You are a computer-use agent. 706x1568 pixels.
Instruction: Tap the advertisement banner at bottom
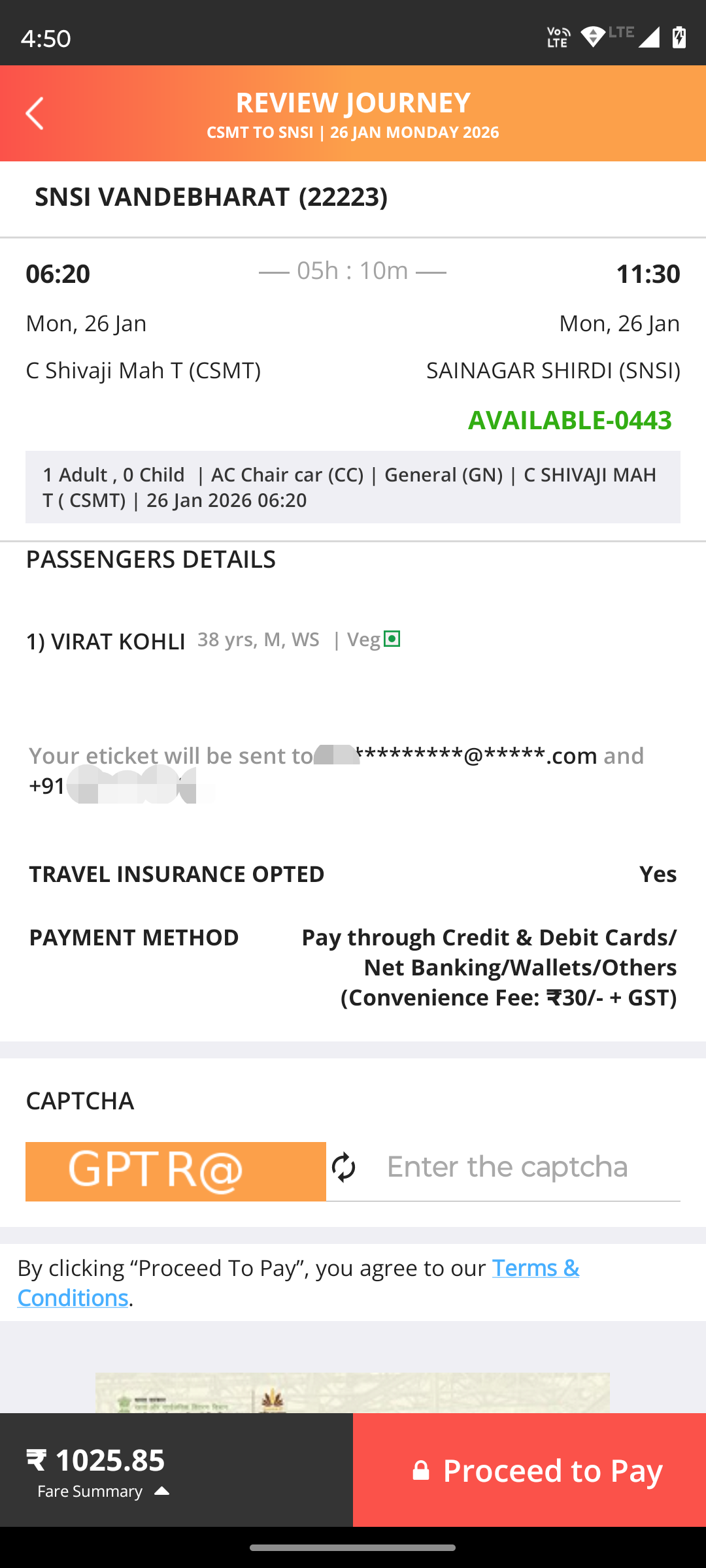click(x=353, y=1393)
